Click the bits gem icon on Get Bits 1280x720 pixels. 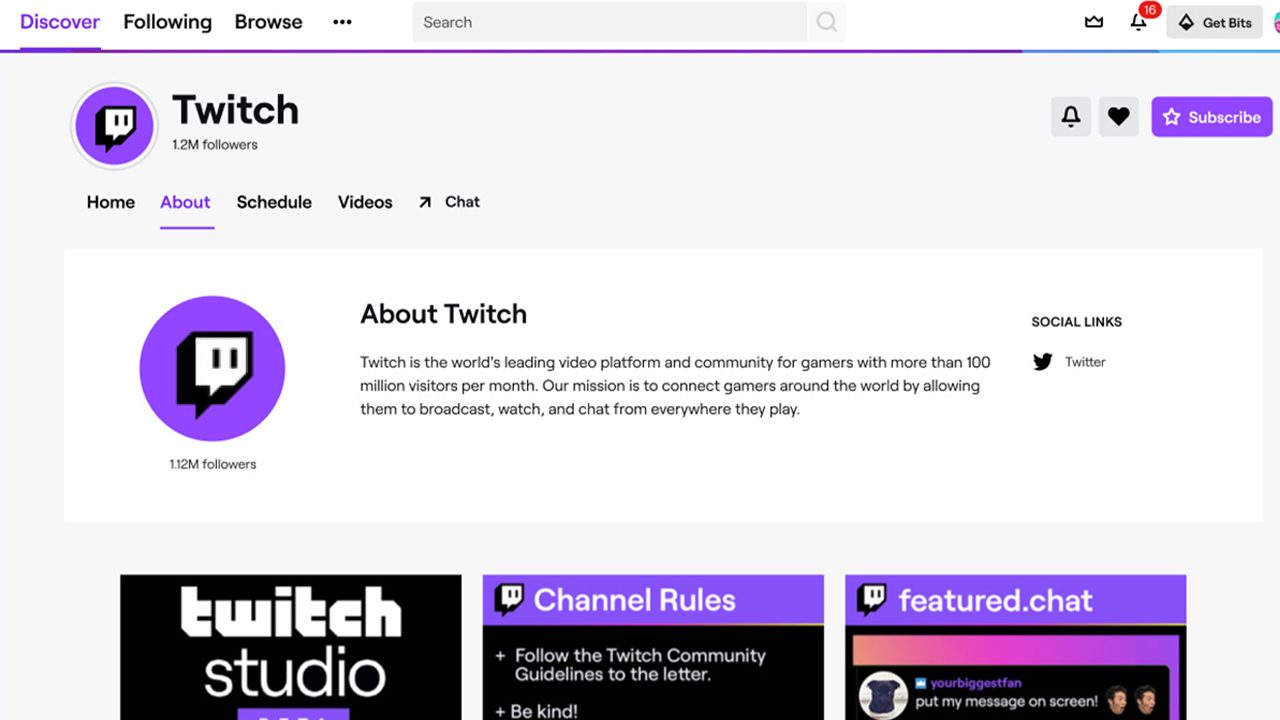[x=1186, y=22]
